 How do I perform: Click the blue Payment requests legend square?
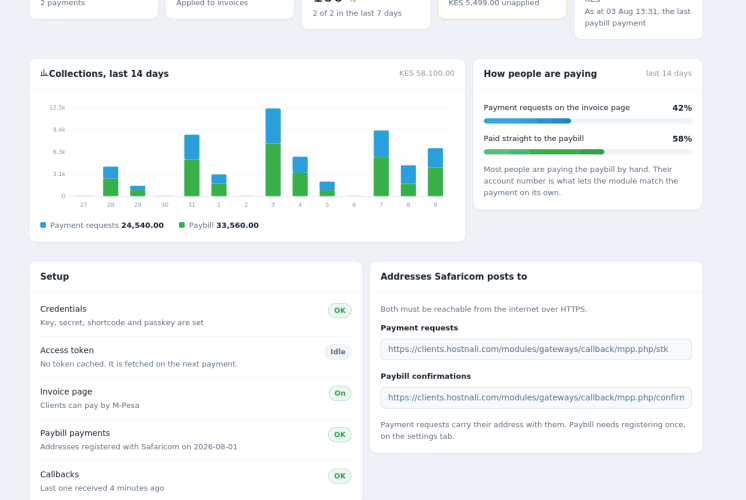[43, 225]
